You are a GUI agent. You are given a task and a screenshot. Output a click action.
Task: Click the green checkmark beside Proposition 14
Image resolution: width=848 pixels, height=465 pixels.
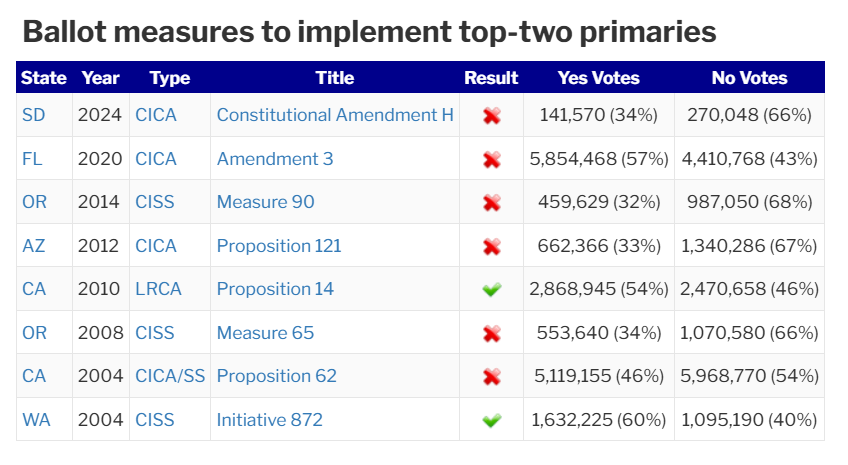tap(491, 289)
